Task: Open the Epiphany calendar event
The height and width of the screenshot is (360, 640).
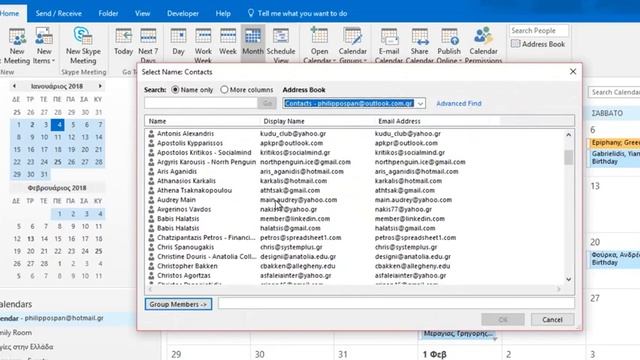Action: click(x=615, y=142)
